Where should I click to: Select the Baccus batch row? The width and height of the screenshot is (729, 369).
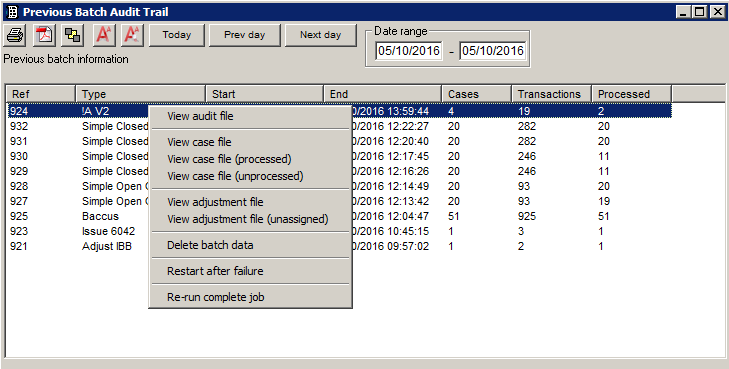339,216
